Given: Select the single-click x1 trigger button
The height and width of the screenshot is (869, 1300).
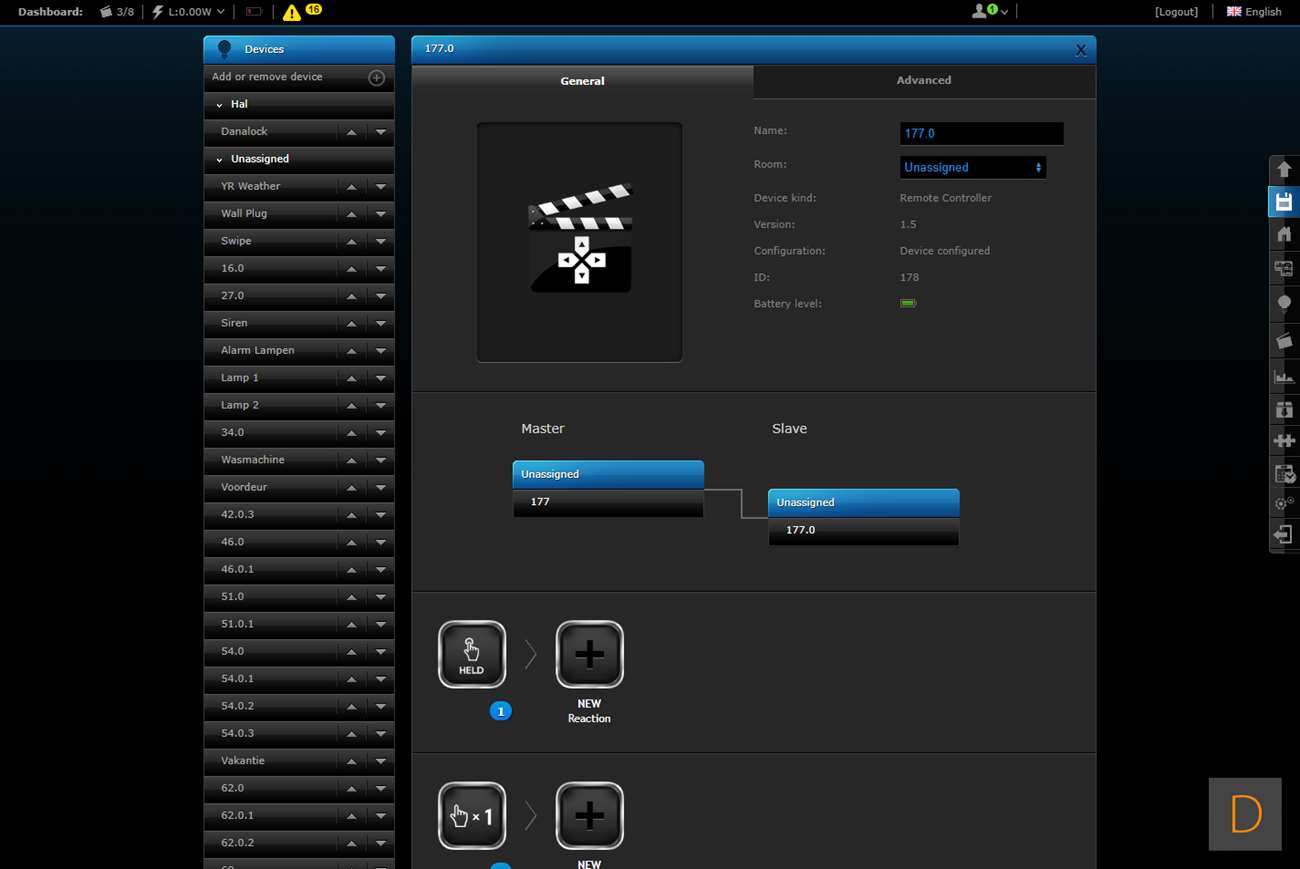Looking at the screenshot, I should [x=472, y=816].
